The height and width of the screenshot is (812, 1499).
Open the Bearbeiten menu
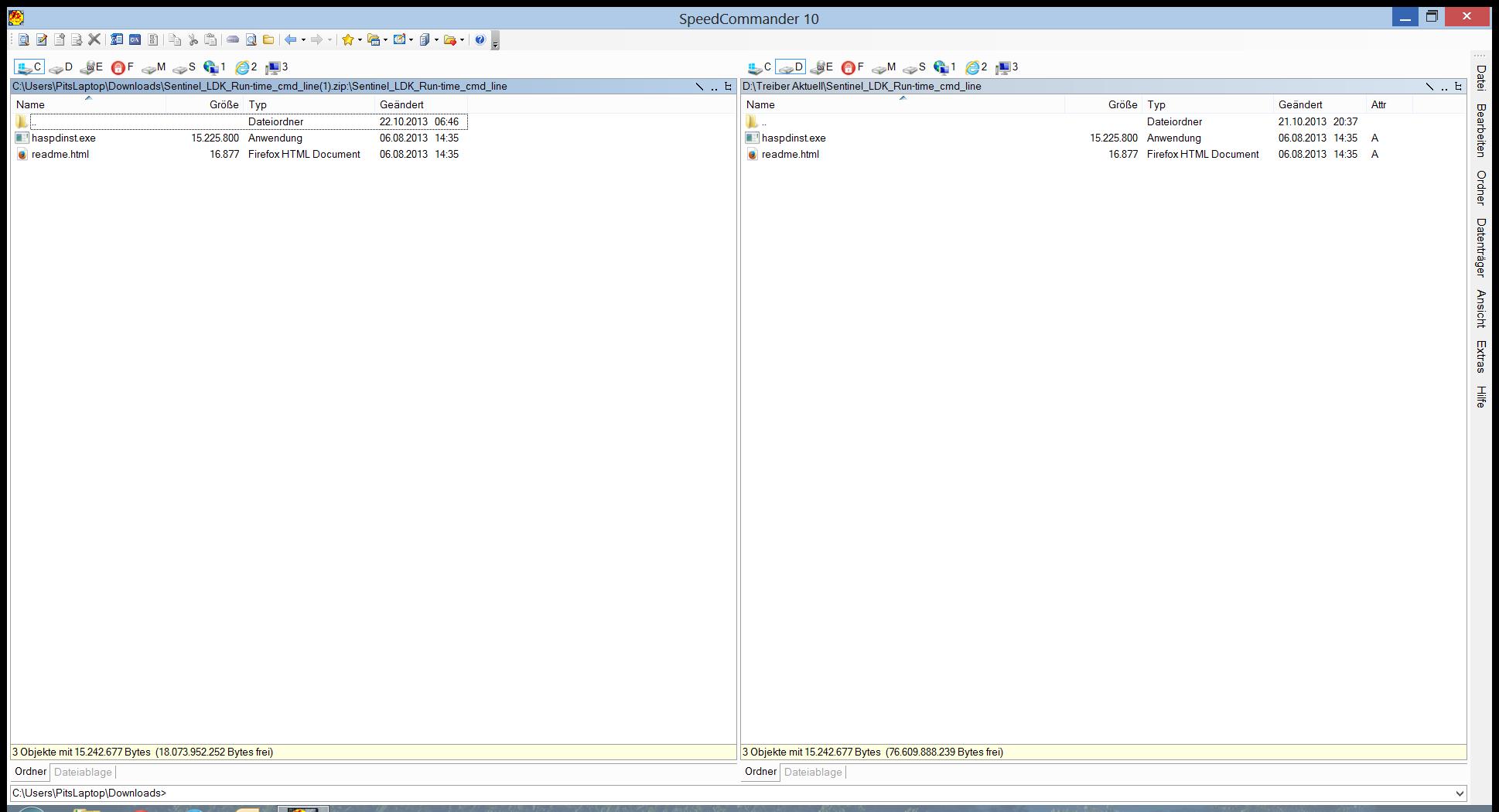pos(1480,130)
